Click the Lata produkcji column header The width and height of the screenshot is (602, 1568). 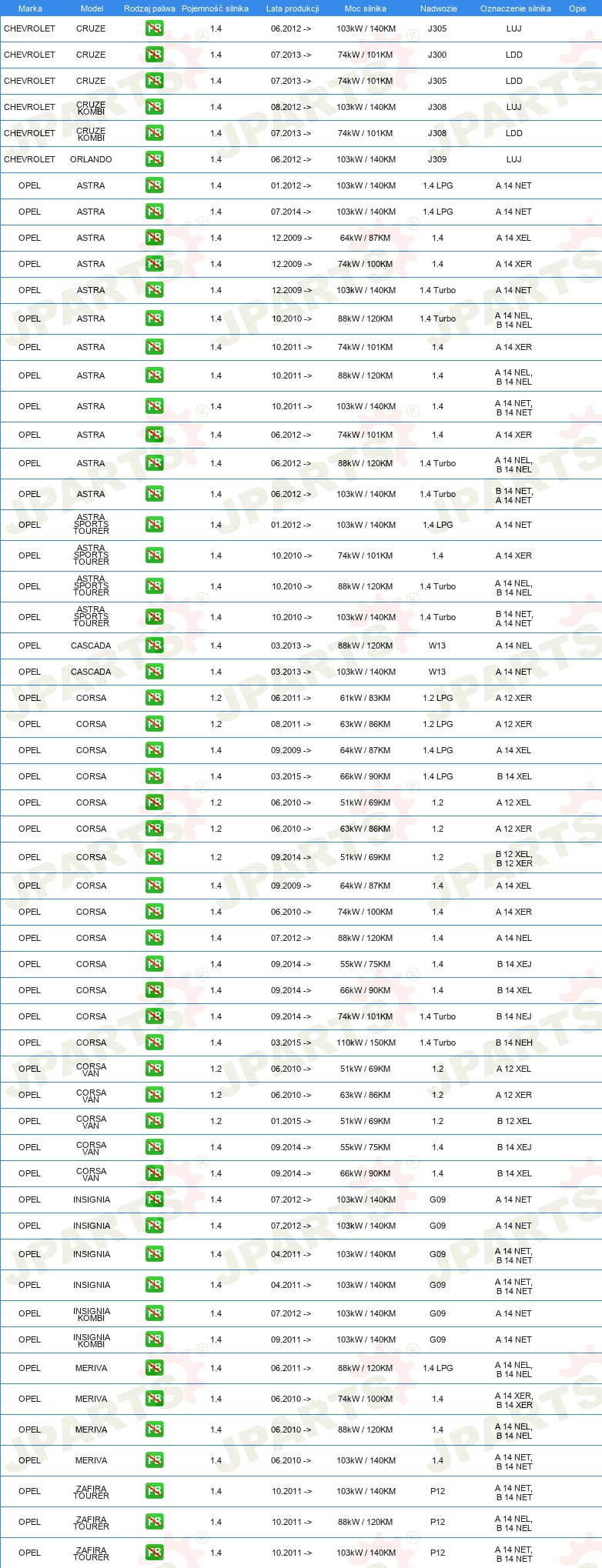293,8
